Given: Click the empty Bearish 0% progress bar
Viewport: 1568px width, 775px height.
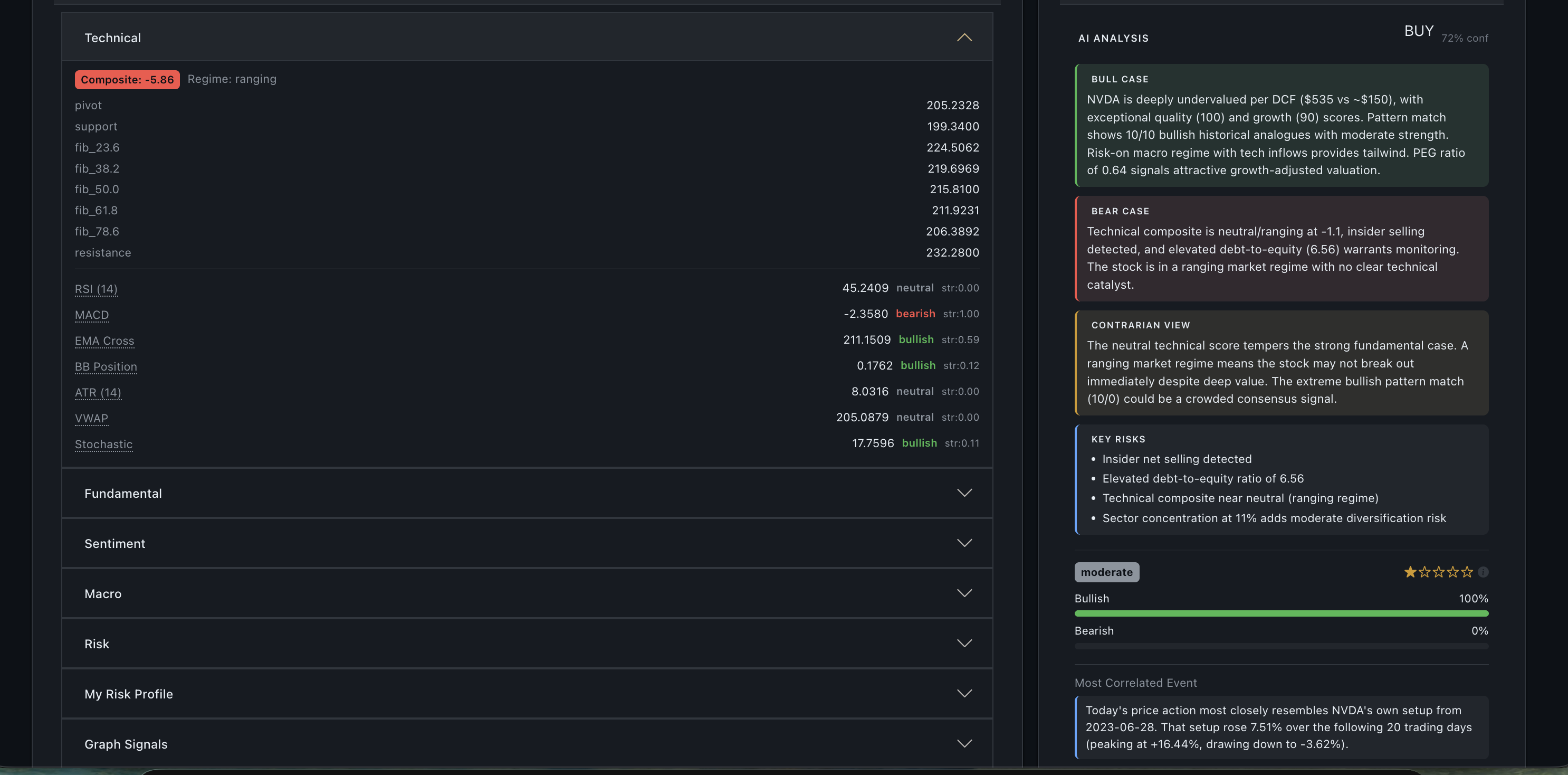Looking at the screenshot, I should coord(1282,646).
